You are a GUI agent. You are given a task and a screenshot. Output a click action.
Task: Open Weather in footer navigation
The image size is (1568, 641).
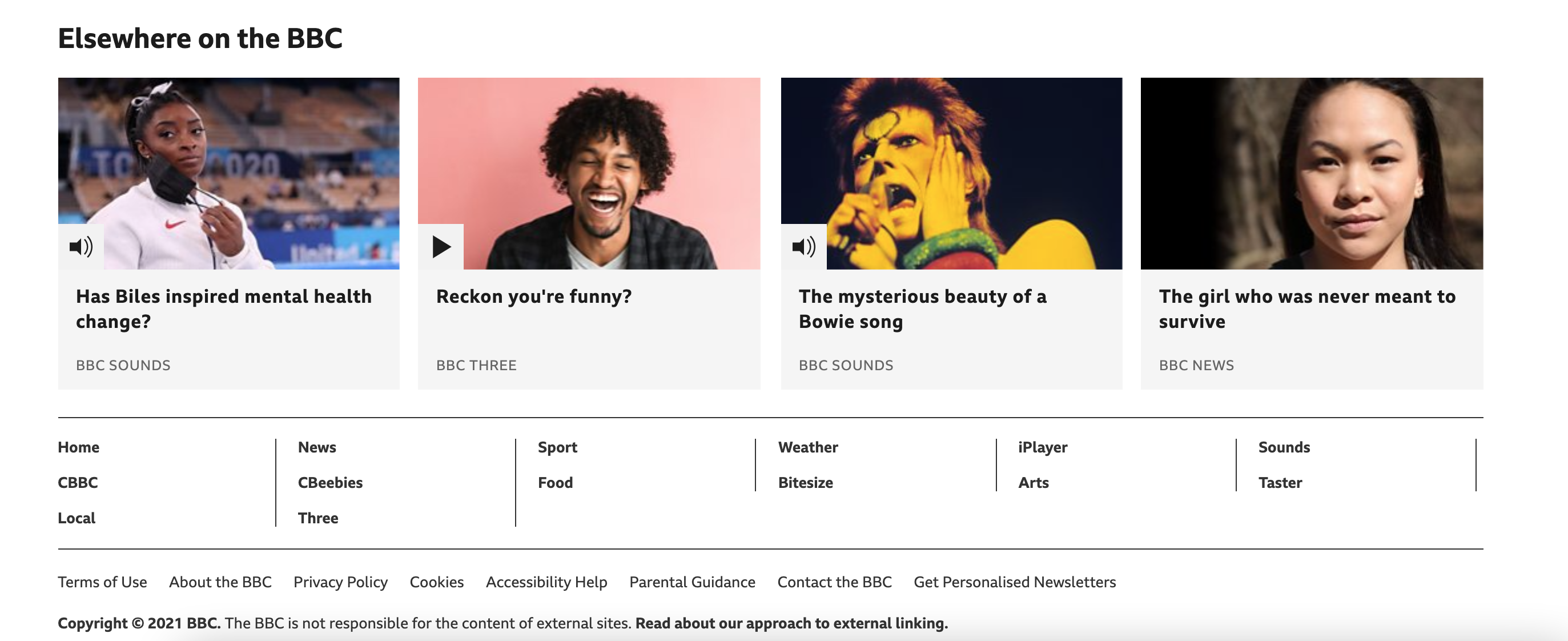808,447
